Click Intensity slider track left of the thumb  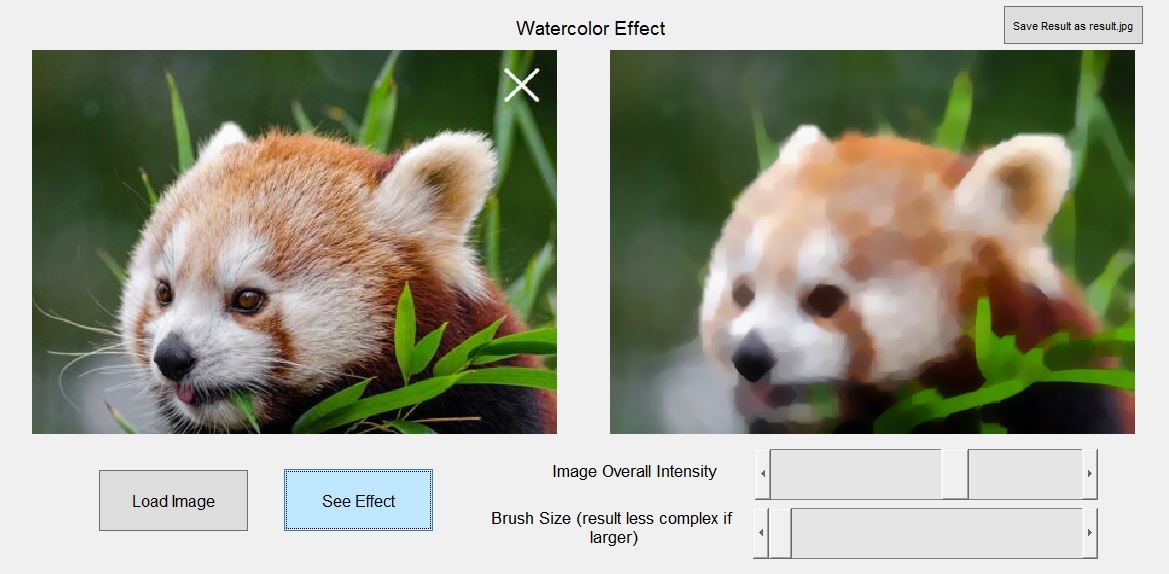856,474
